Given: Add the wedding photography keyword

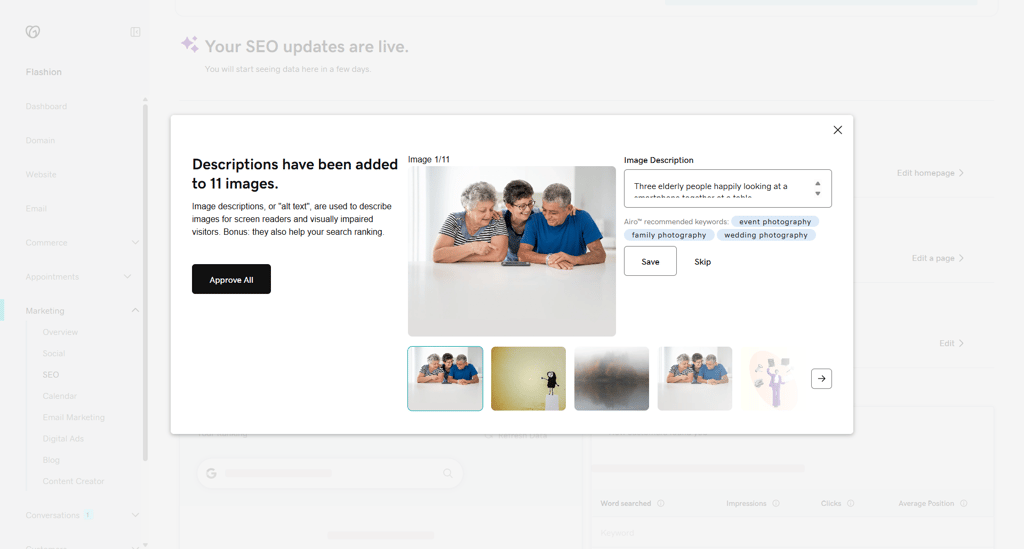Looking at the screenshot, I should (x=765, y=235).
